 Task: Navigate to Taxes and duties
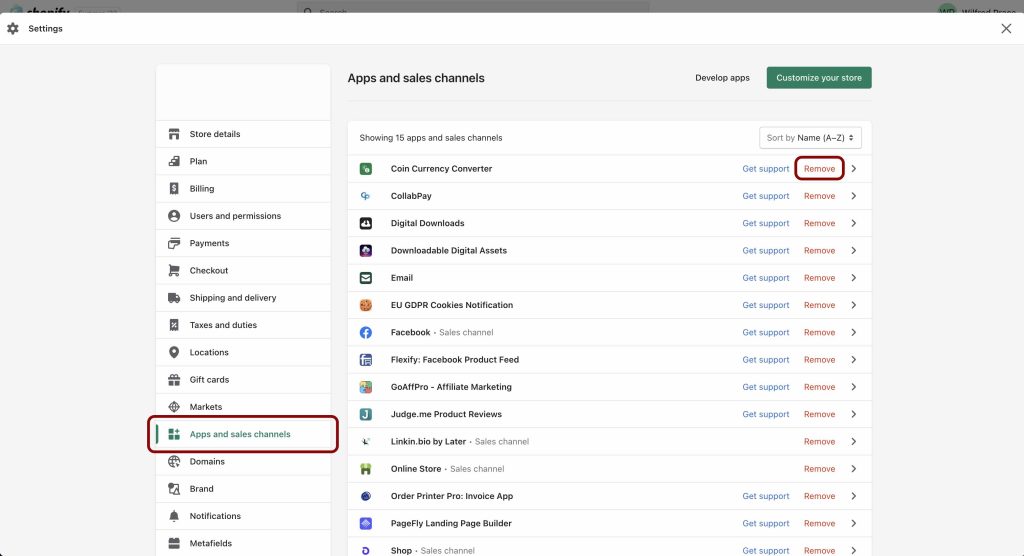coord(243,325)
